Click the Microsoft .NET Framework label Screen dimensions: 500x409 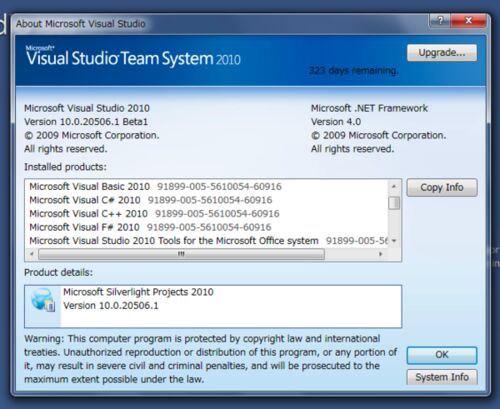pyautogui.click(x=369, y=108)
